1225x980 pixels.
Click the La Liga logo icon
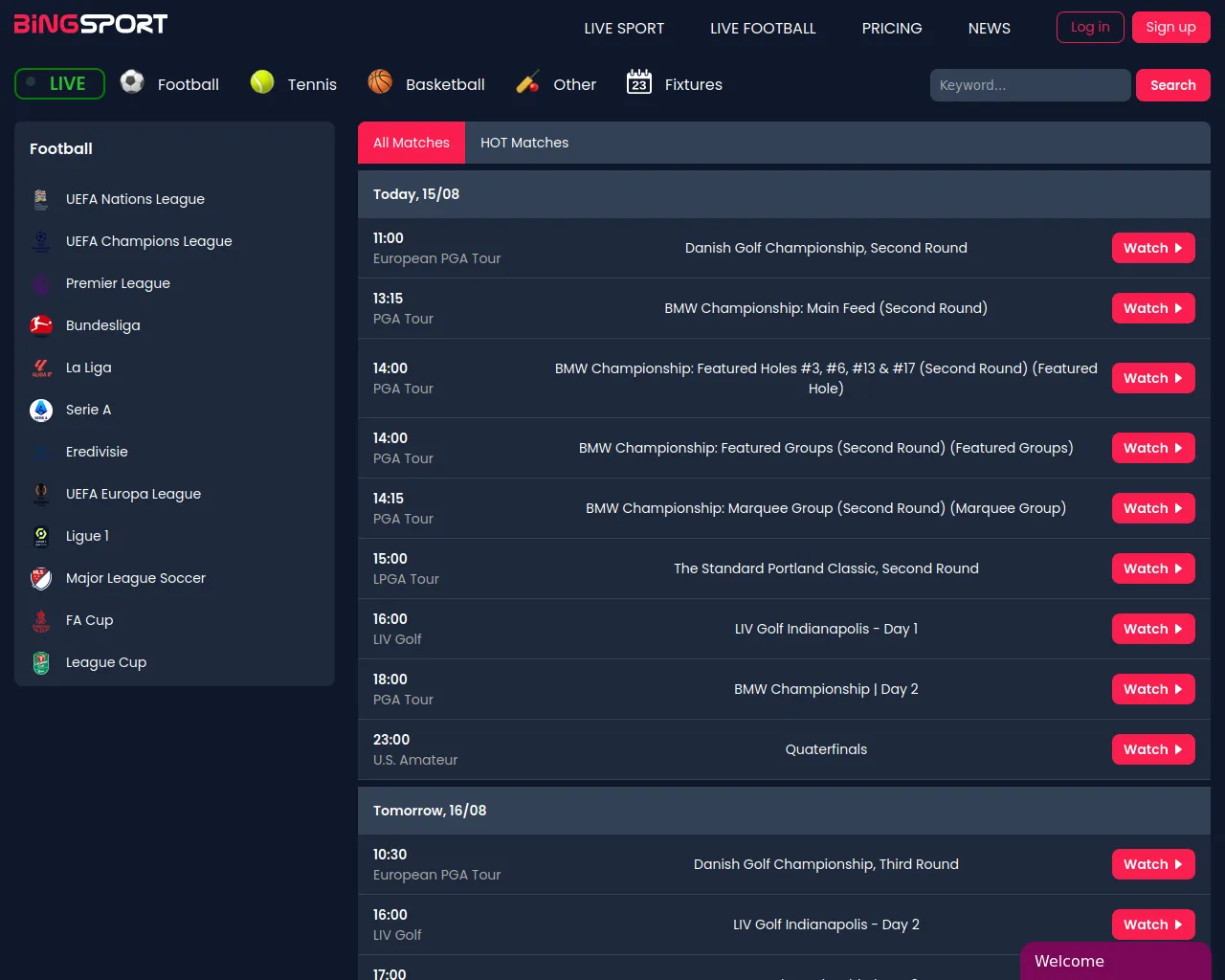tap(41, 367)
